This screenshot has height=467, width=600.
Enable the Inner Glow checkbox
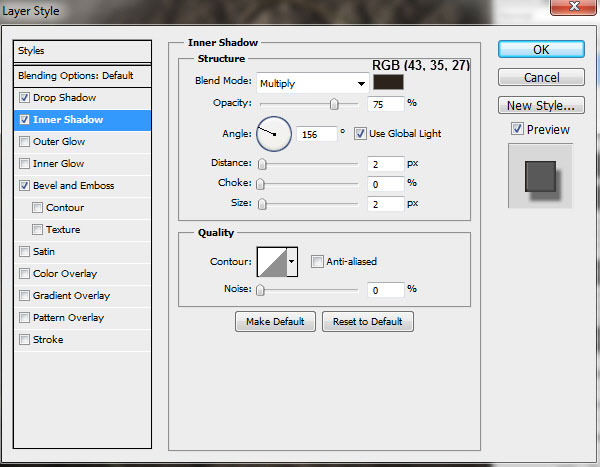coord(24,163)
